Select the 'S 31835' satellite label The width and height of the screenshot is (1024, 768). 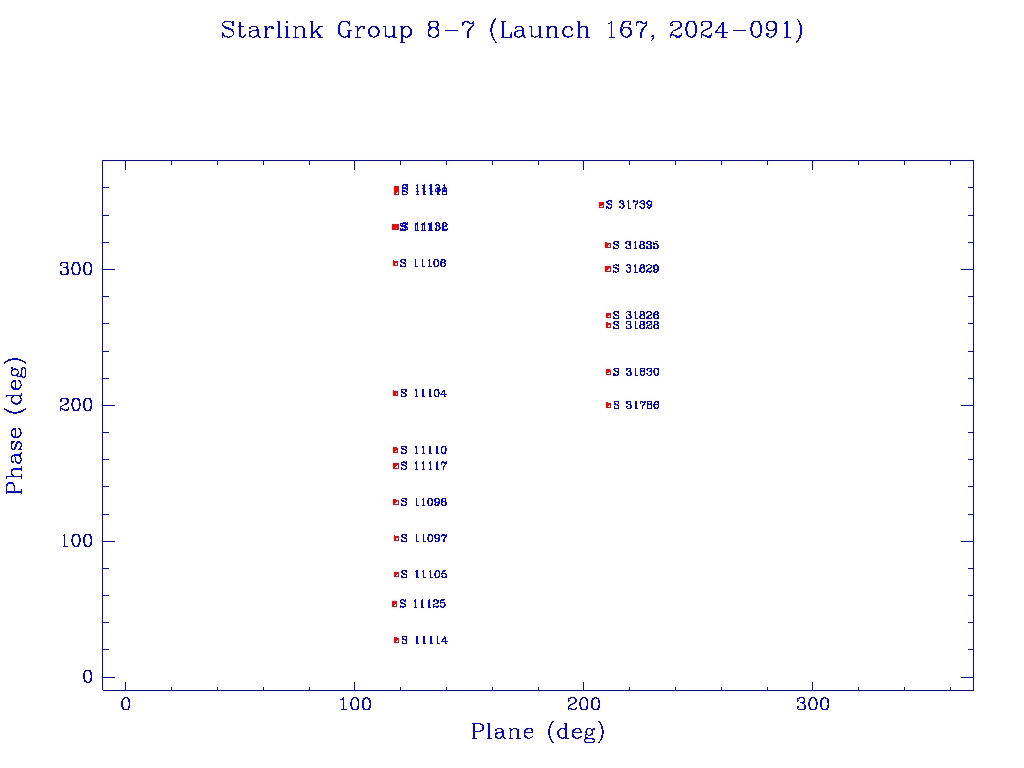pyautogui.click(x=635, y=246)
